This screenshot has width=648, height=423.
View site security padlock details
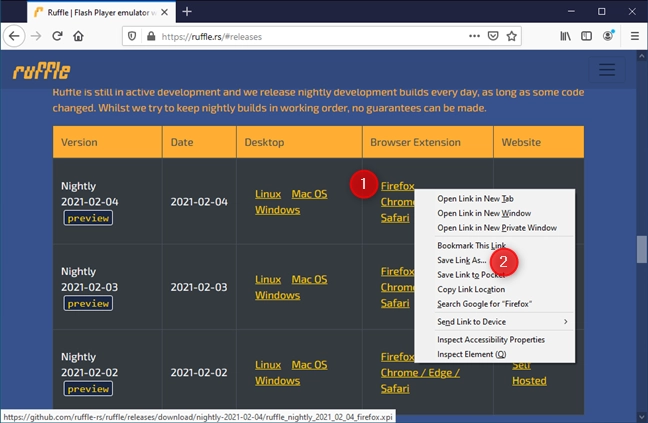pos(151,36)
